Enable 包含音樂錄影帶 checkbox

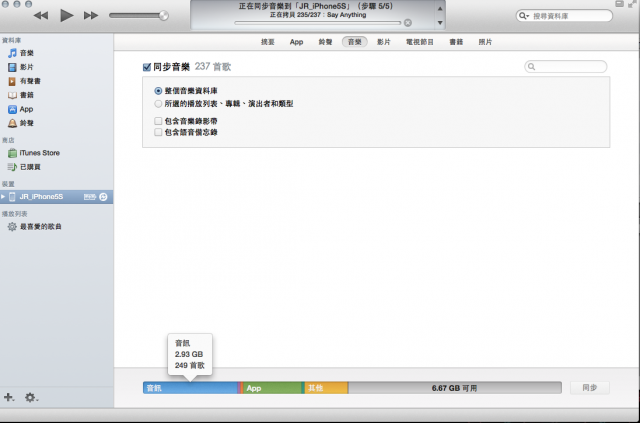[x=158, y=121]
